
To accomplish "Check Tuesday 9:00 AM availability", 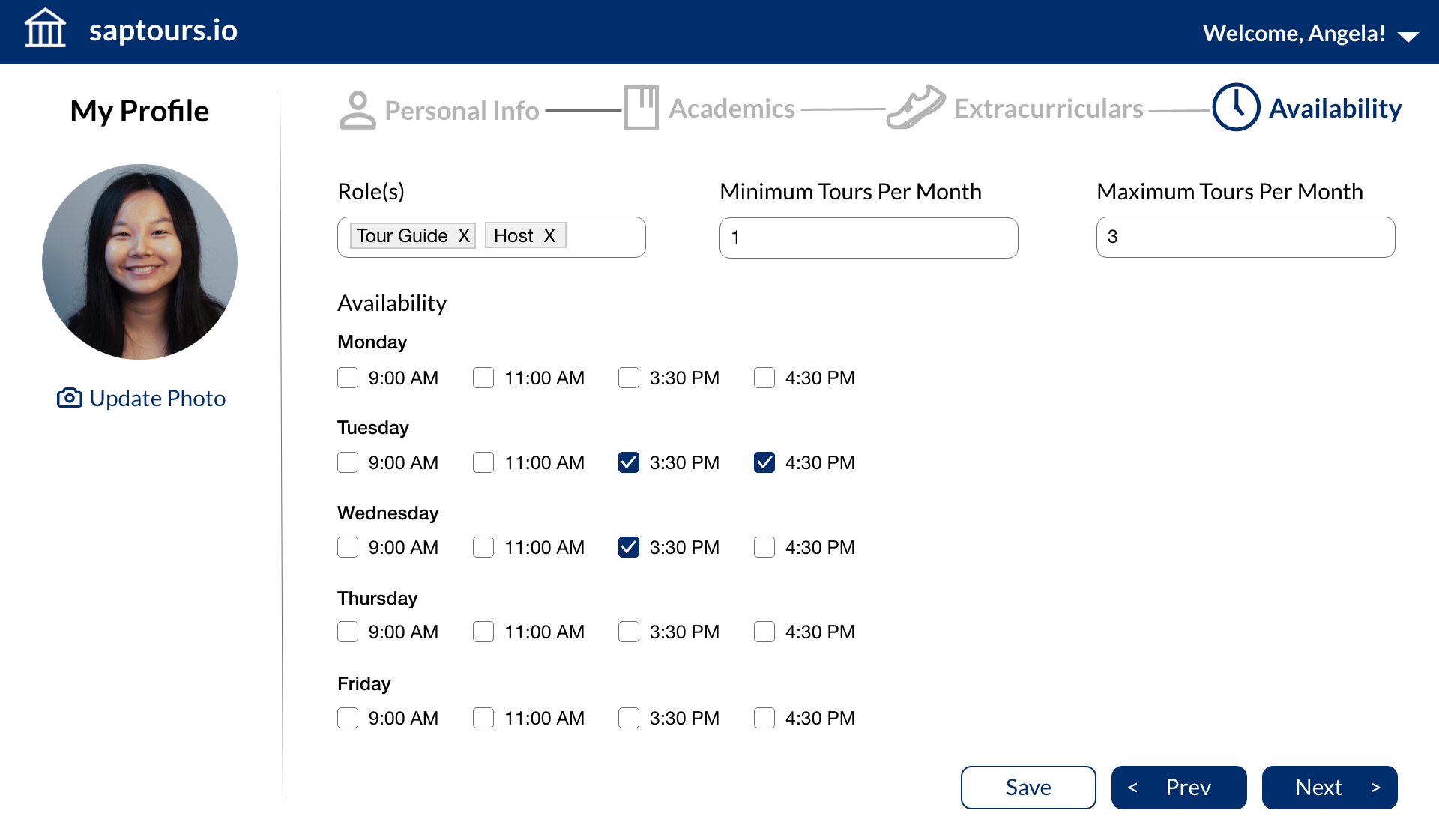I will [348, 462].
